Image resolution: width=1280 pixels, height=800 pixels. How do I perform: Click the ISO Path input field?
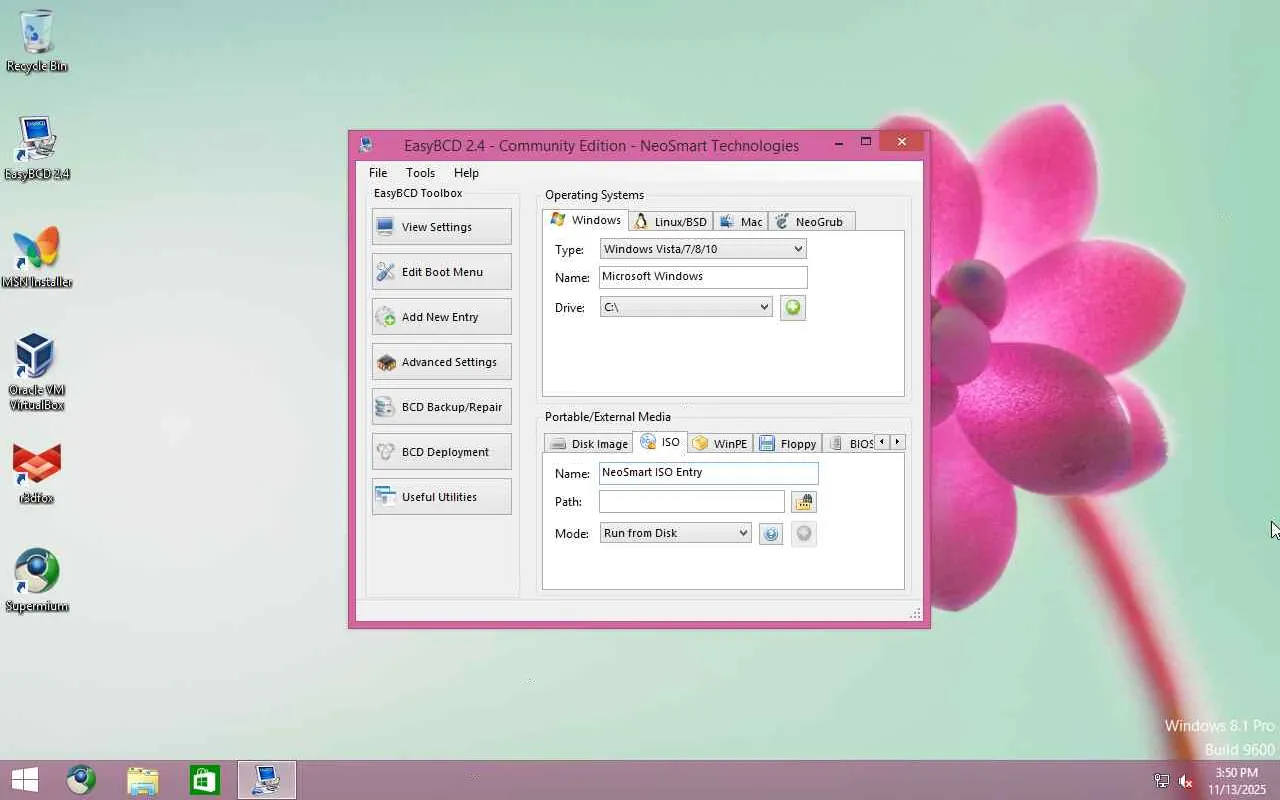(x=692, y=501)
